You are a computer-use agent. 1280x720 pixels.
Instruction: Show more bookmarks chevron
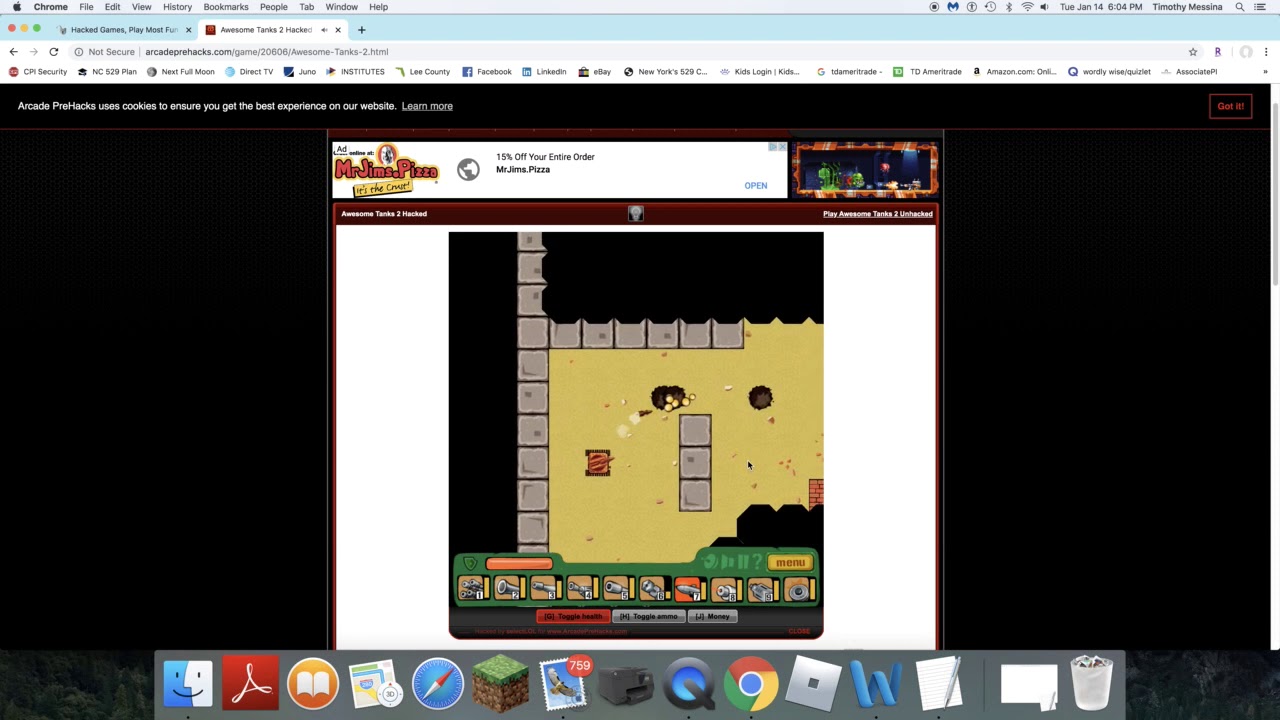click(1265, 72)
